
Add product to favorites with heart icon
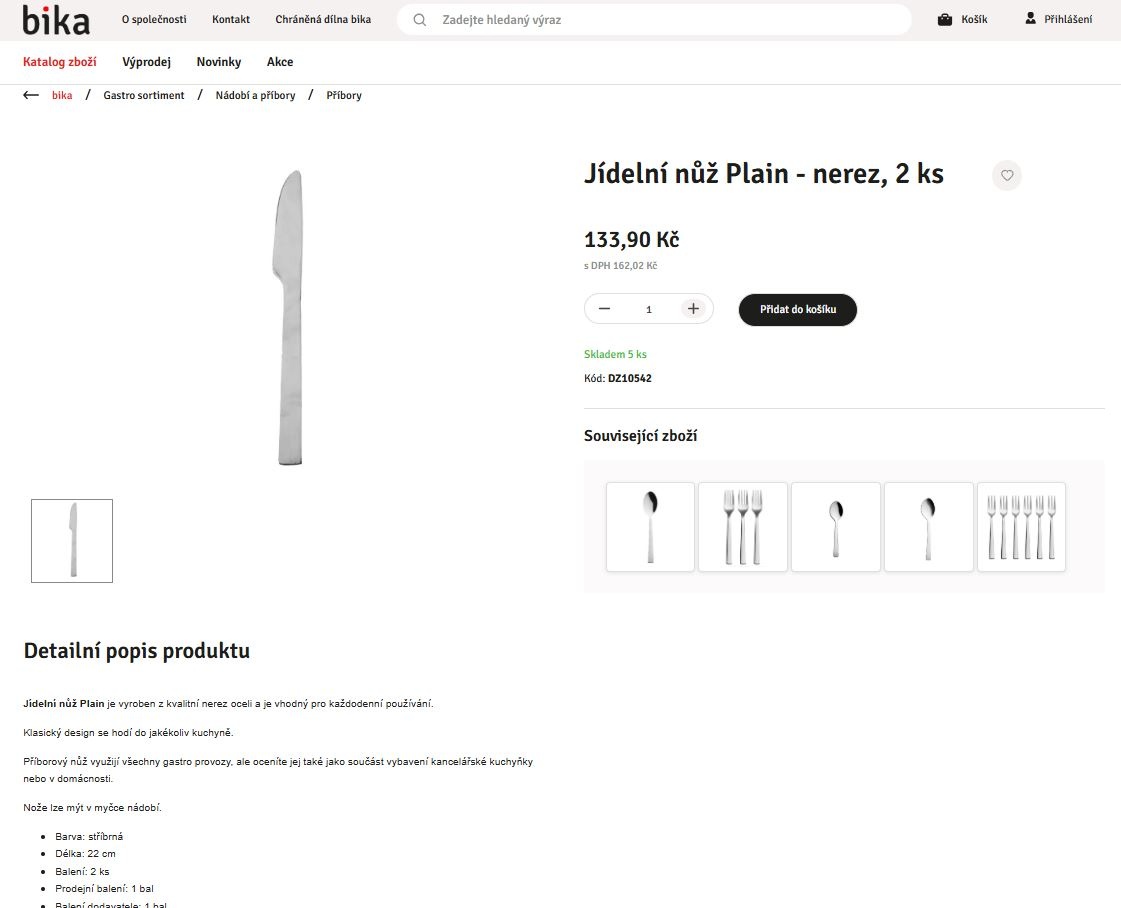(x=1007, y=176)
